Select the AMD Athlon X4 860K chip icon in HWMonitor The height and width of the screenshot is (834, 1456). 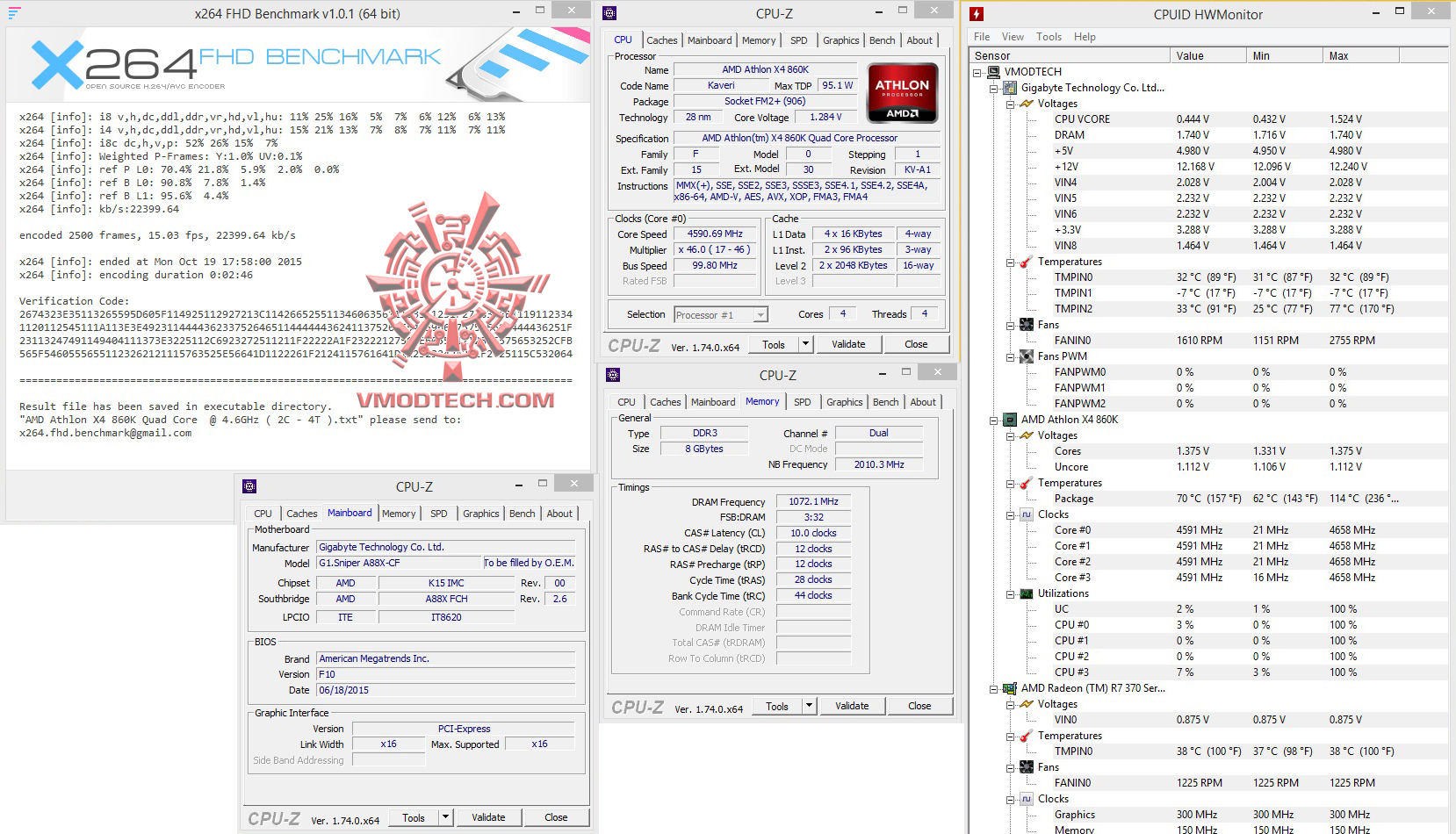1010,420
